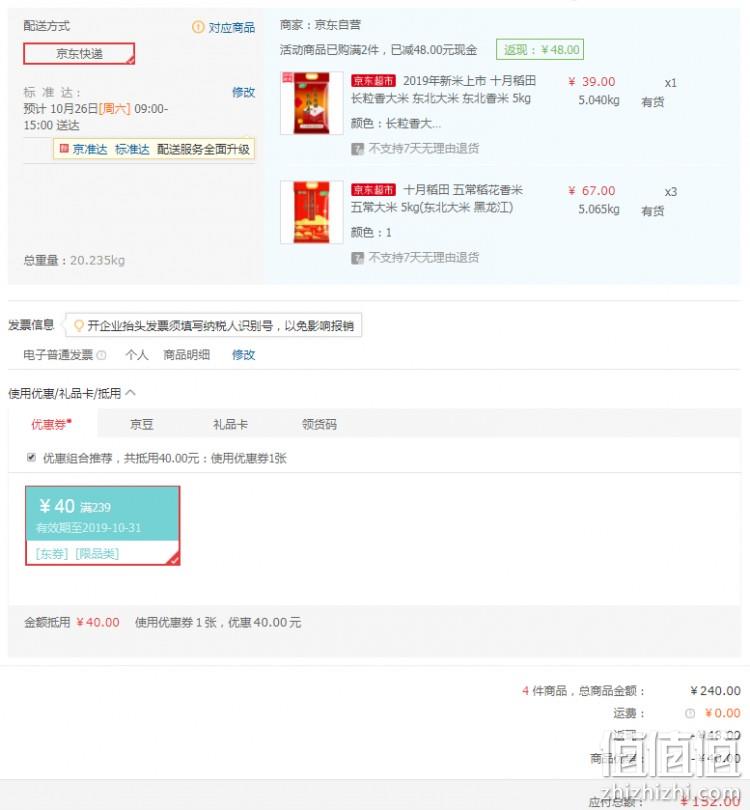Open the 五常稻花香米 product thumbnail
750x810 pixels.
[311, 212]
